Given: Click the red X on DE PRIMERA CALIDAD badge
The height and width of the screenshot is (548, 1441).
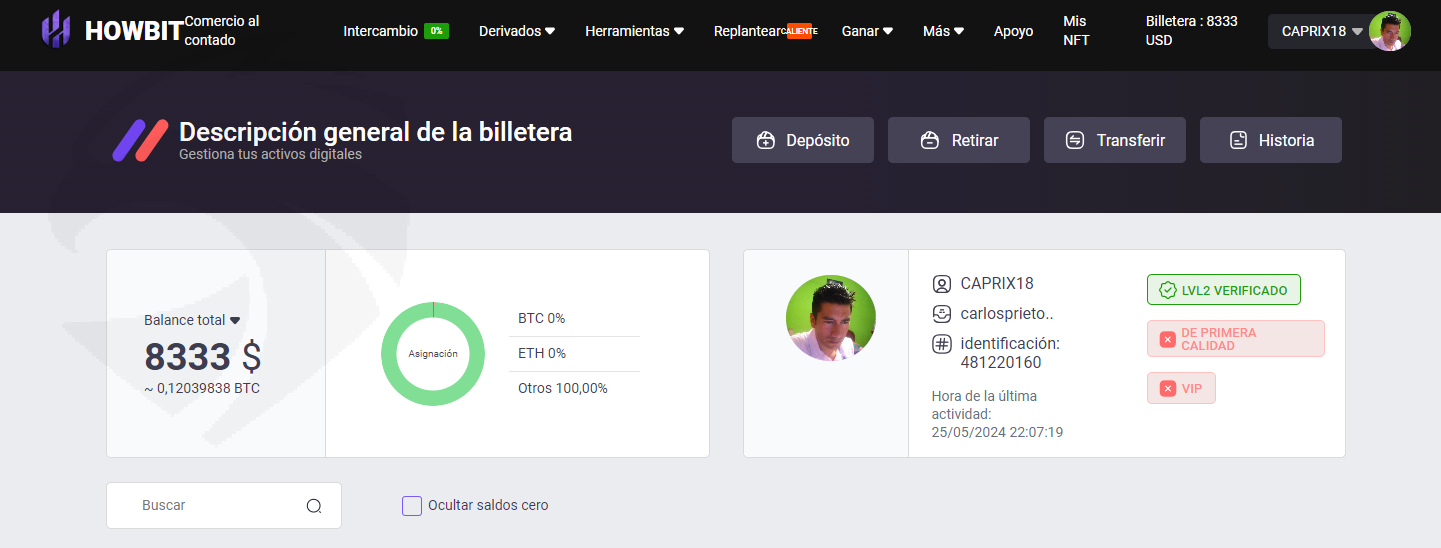Looking at the screenshot, I should [1167, 339].
